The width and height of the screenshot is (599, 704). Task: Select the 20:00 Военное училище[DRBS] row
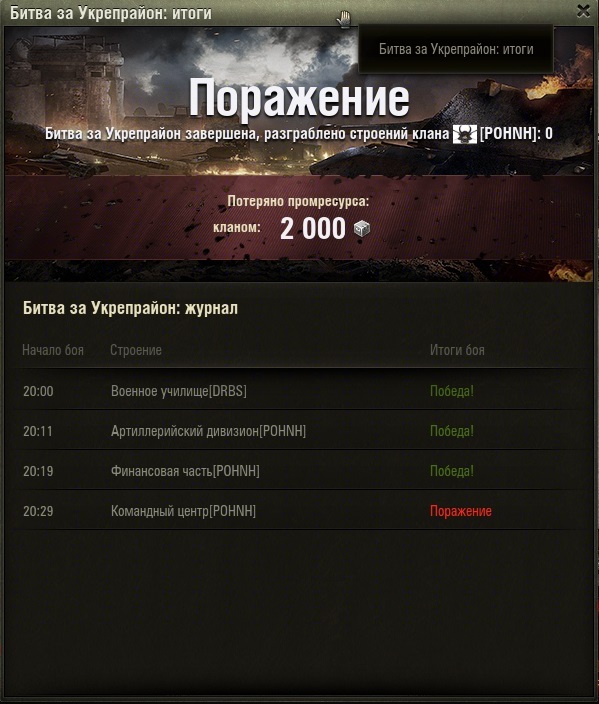pos(300,391)
